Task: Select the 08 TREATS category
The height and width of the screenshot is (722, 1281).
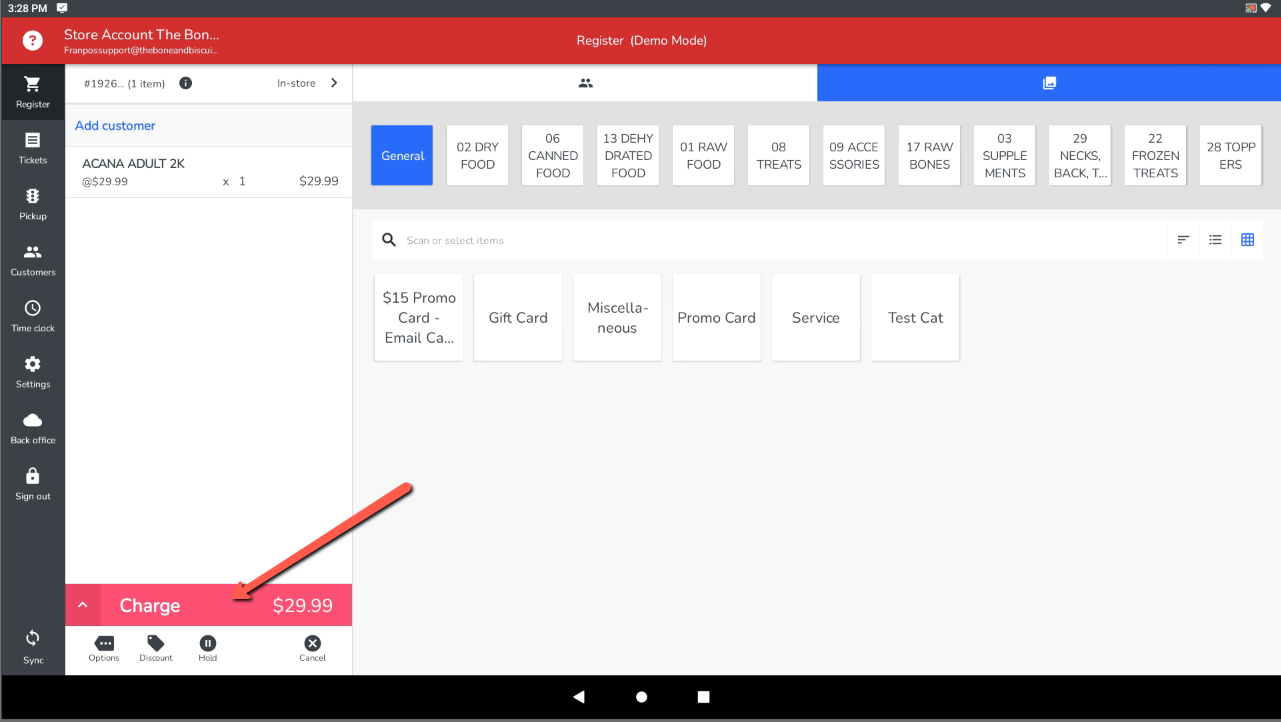Action: 778,156
